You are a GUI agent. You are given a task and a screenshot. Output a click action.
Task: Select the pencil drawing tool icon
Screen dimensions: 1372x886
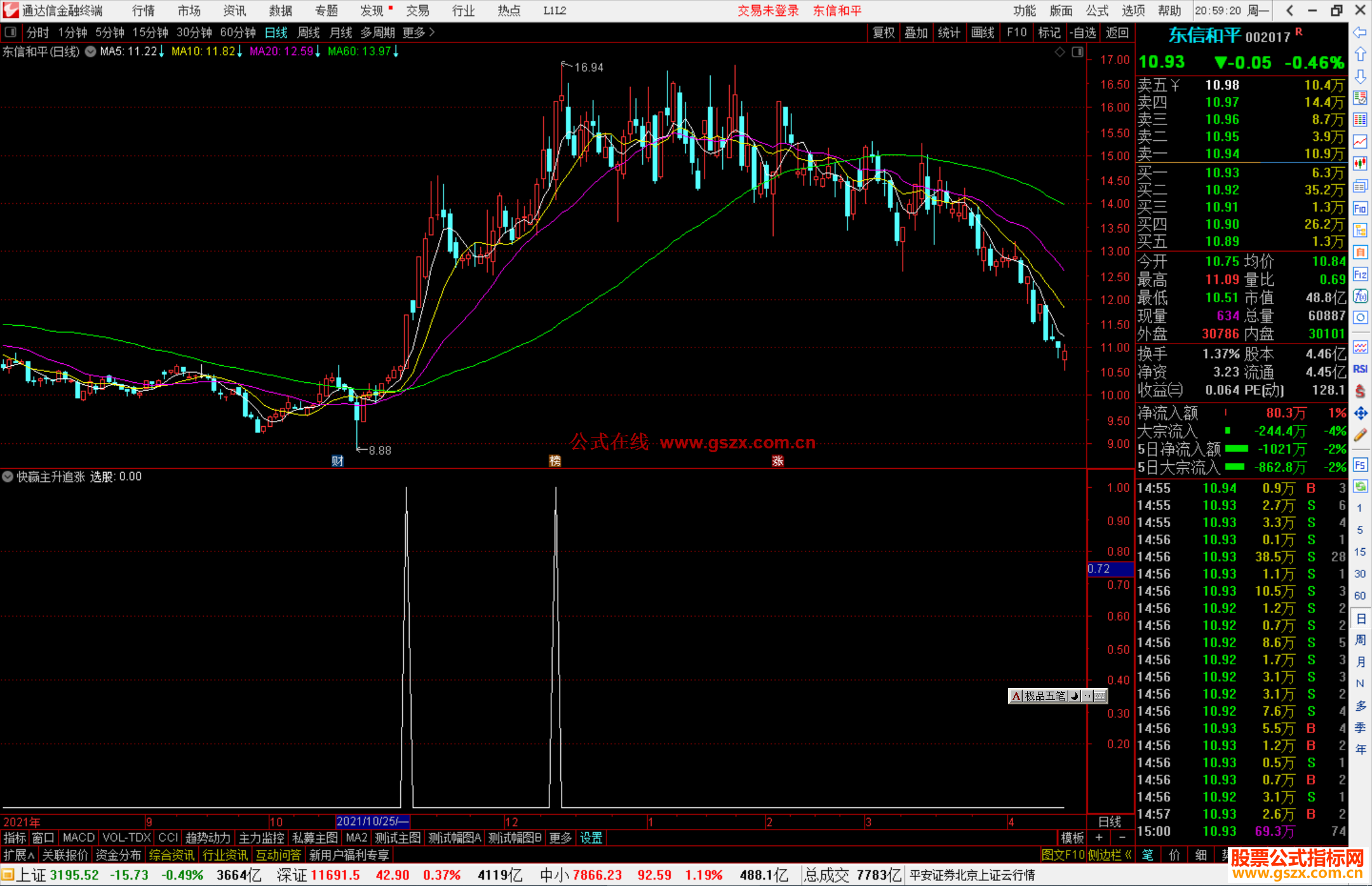pyautogui.click(x=1360, y=435)
